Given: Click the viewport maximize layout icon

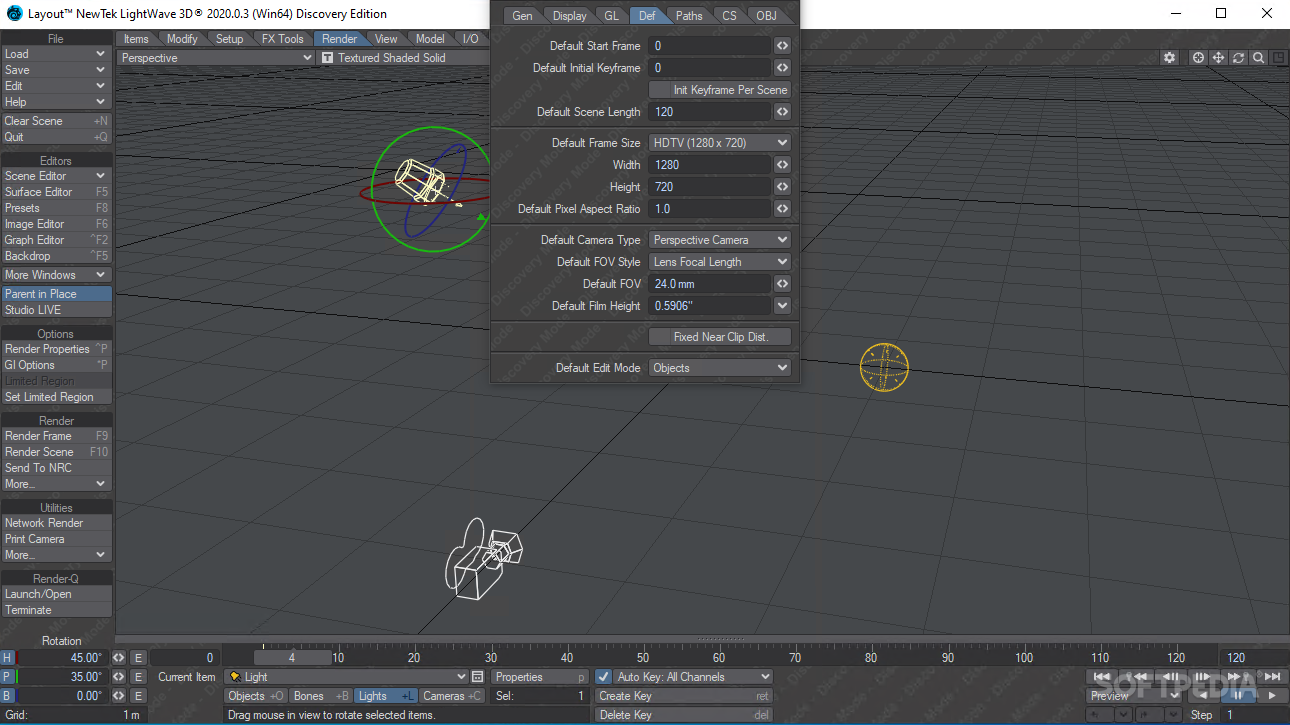Looking at the screenshot, I should coord(1279,58).
